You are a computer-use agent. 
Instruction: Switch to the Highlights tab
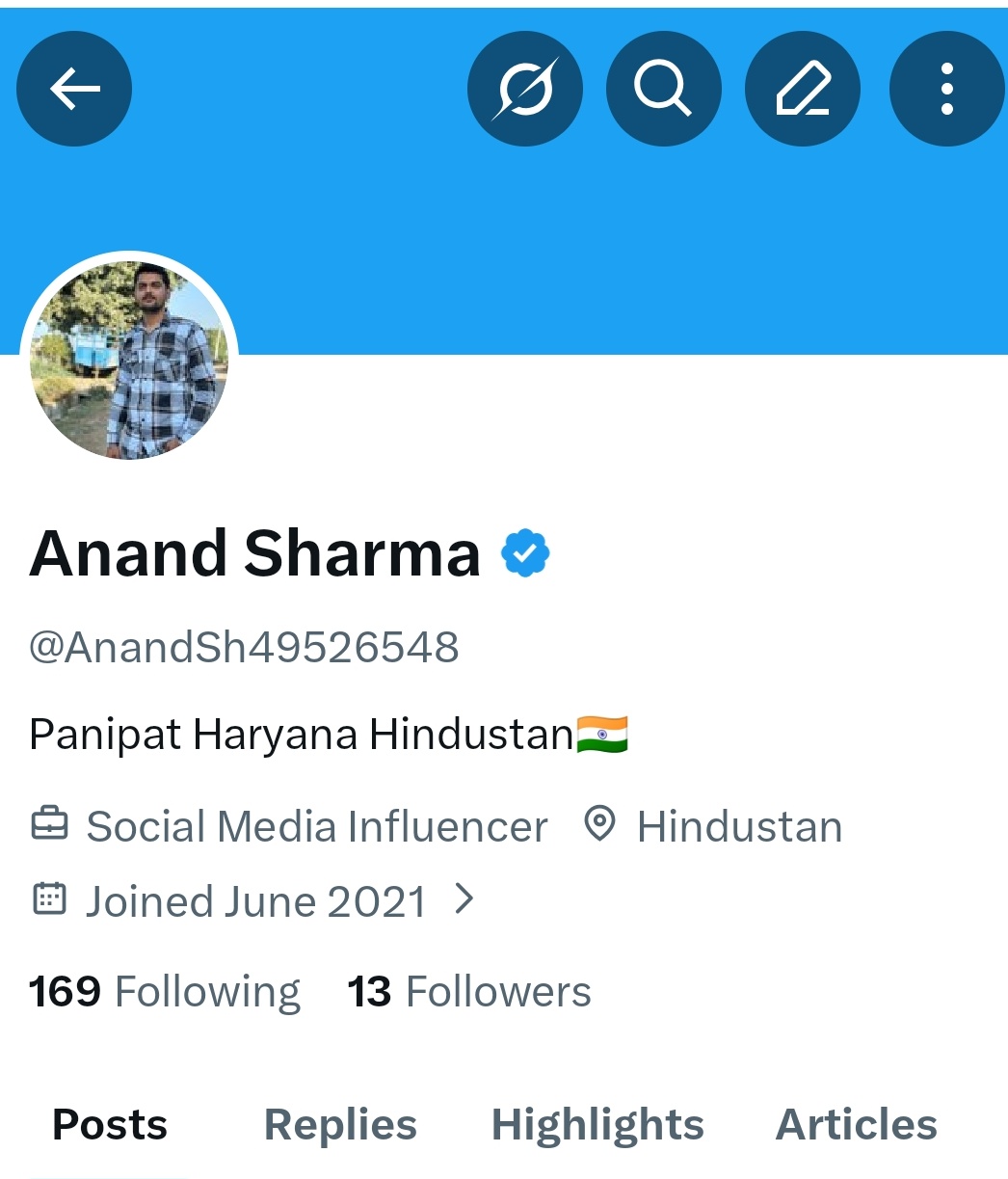pos(597,1125)
